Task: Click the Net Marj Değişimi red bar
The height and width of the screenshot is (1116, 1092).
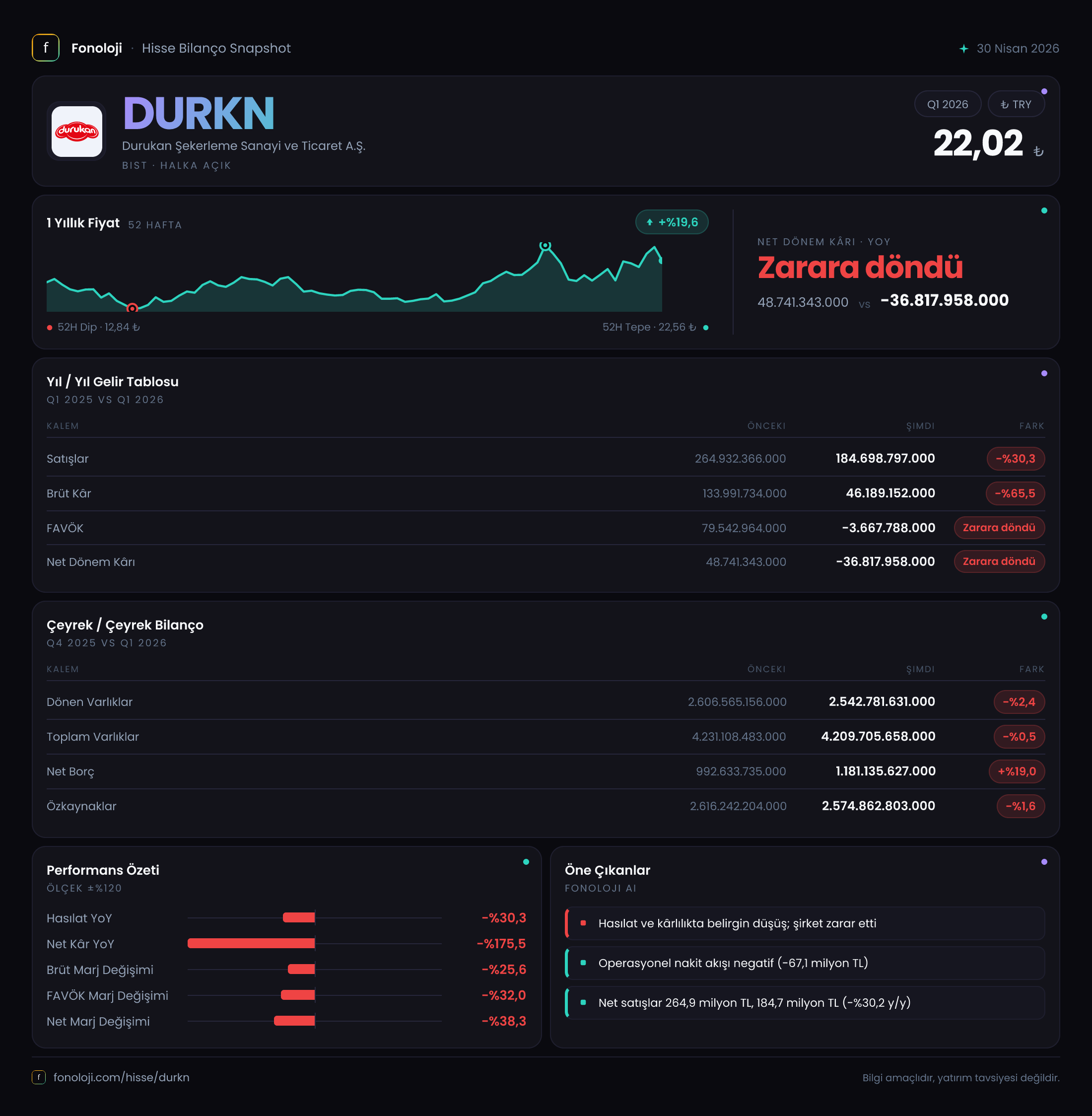Action: [x=294, y=1021]
